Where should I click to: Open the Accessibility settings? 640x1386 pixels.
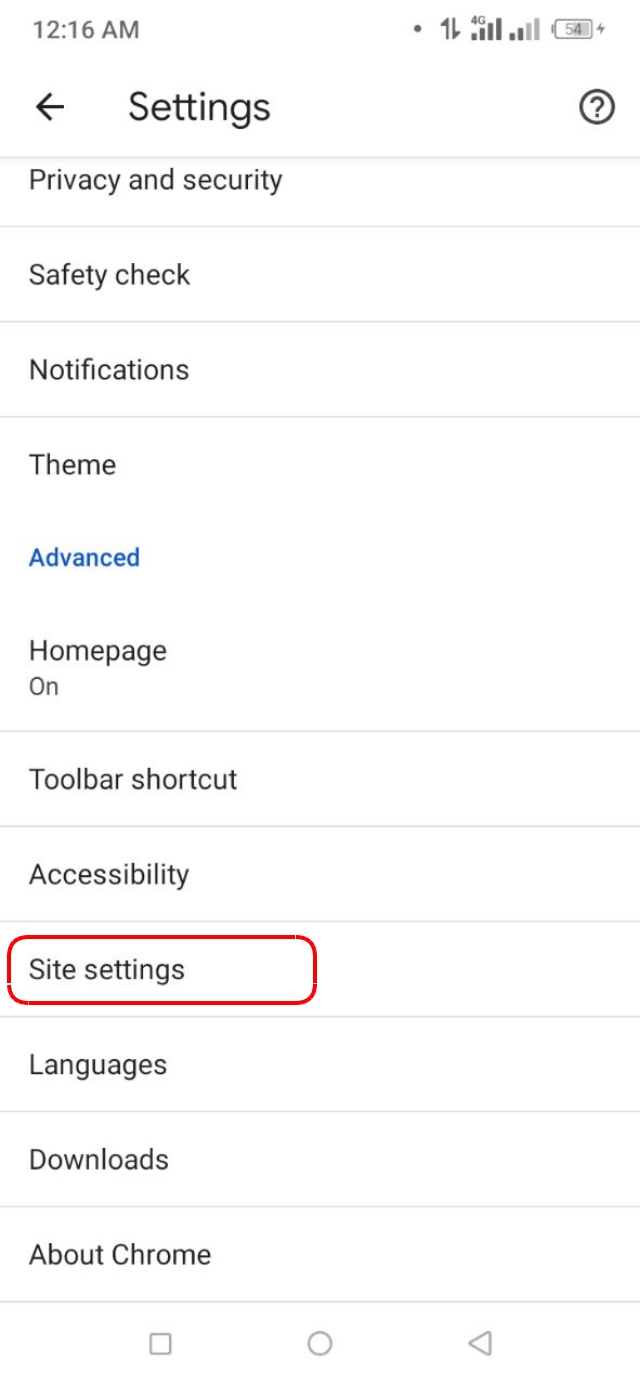(x=109, y=874)
